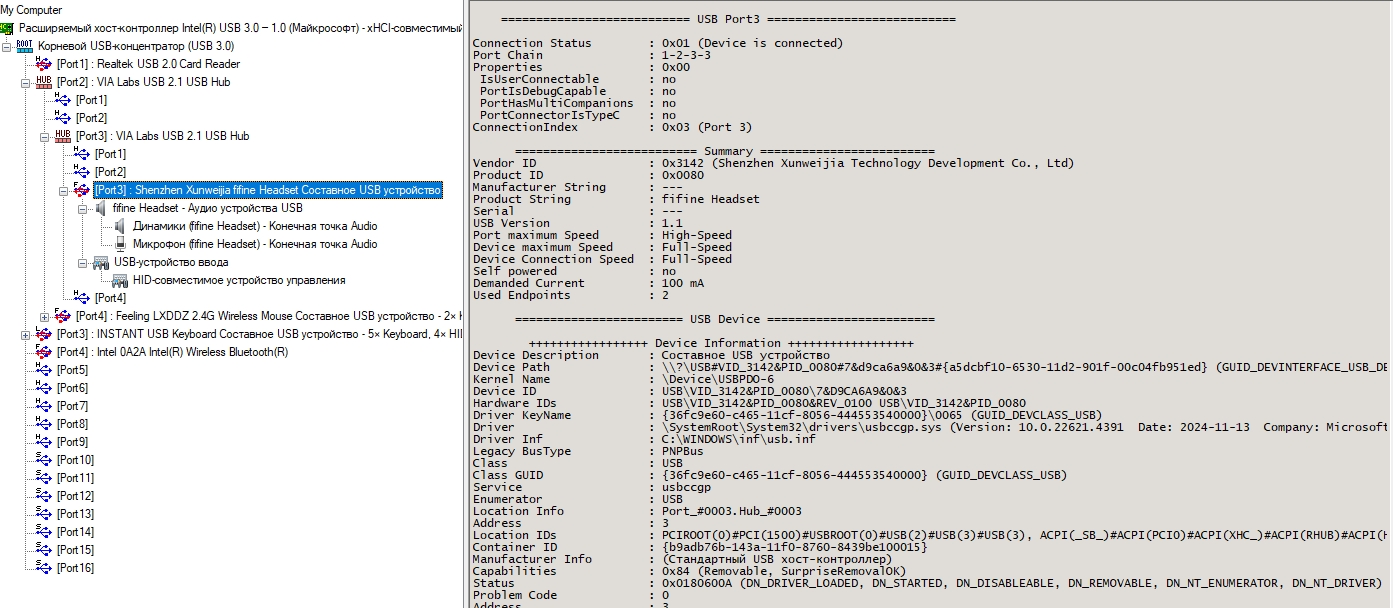Click the microphone icon next to Микрофон (fifine Headset)
This screenshot has width=1393, height=608.
tap(120, 244)
